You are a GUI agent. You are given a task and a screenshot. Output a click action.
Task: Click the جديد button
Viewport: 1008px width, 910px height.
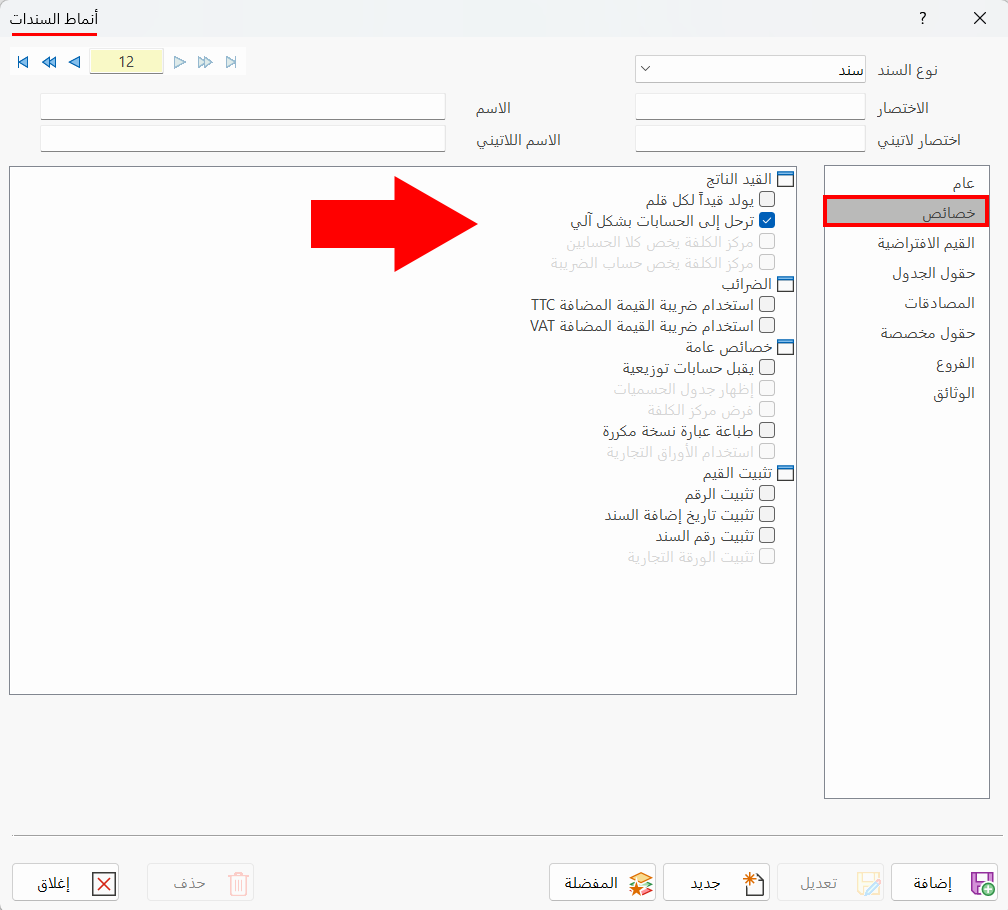pyautogui.click(x=717, y=882)
